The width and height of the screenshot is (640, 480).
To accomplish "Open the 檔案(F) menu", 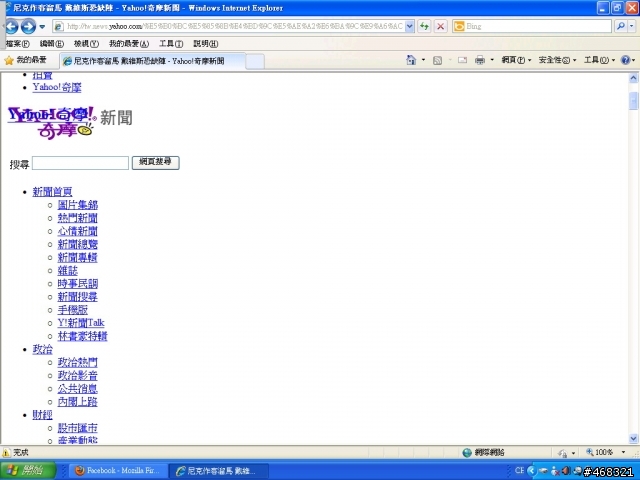I will coord(17,43).
